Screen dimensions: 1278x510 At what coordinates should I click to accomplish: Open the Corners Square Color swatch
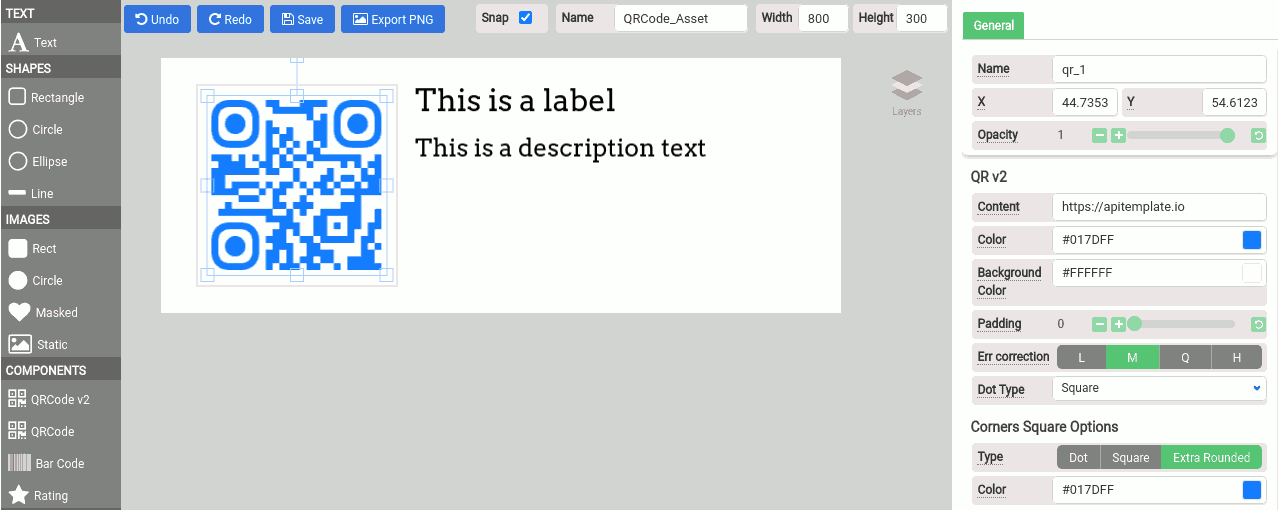pyautogui.click(x=1251, y=490)
